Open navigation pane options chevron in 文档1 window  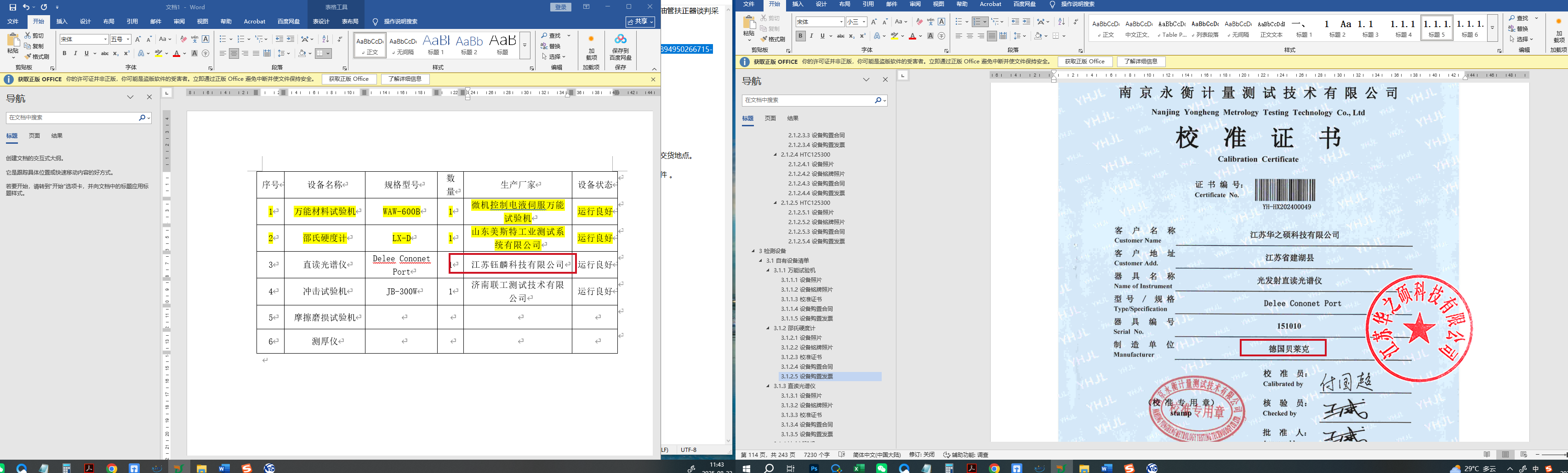point(130,97)
